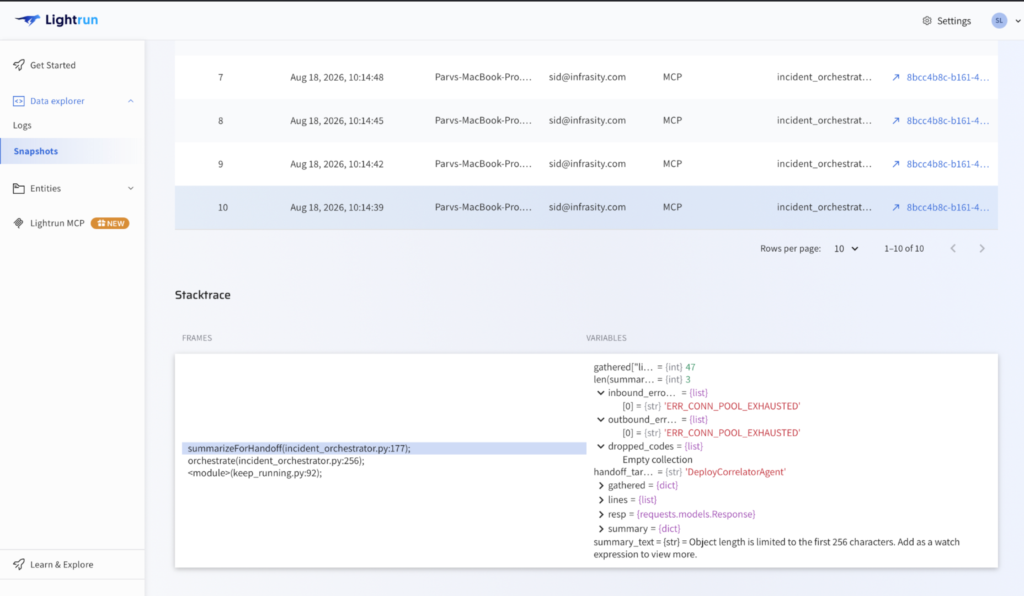Click the 1–10 of 10 pagination text
This screenshot has height=596, width=1024.
click(904, 249)
